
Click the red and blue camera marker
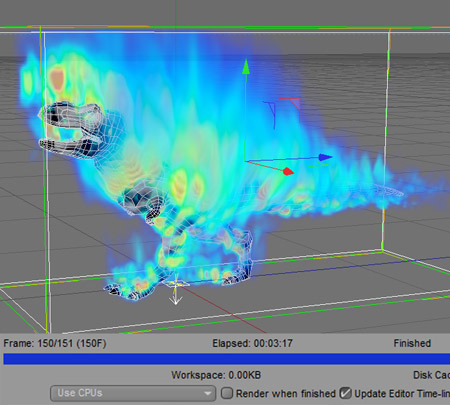tap(283, 113)
